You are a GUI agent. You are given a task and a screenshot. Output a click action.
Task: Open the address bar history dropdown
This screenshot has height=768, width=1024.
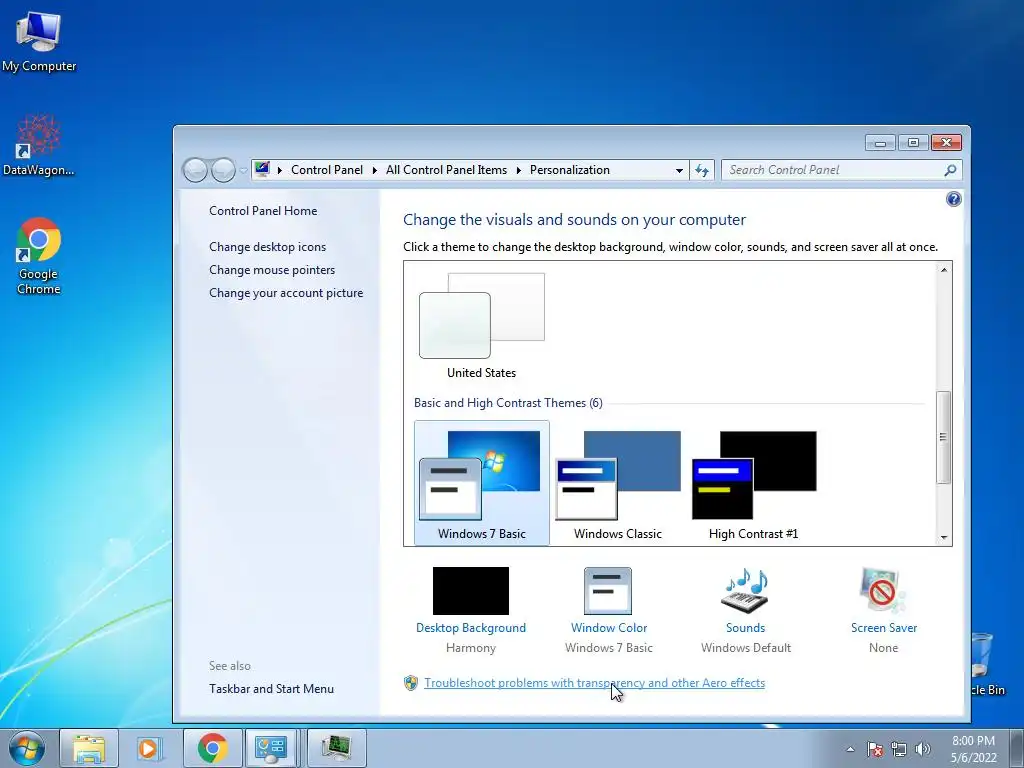679,170
